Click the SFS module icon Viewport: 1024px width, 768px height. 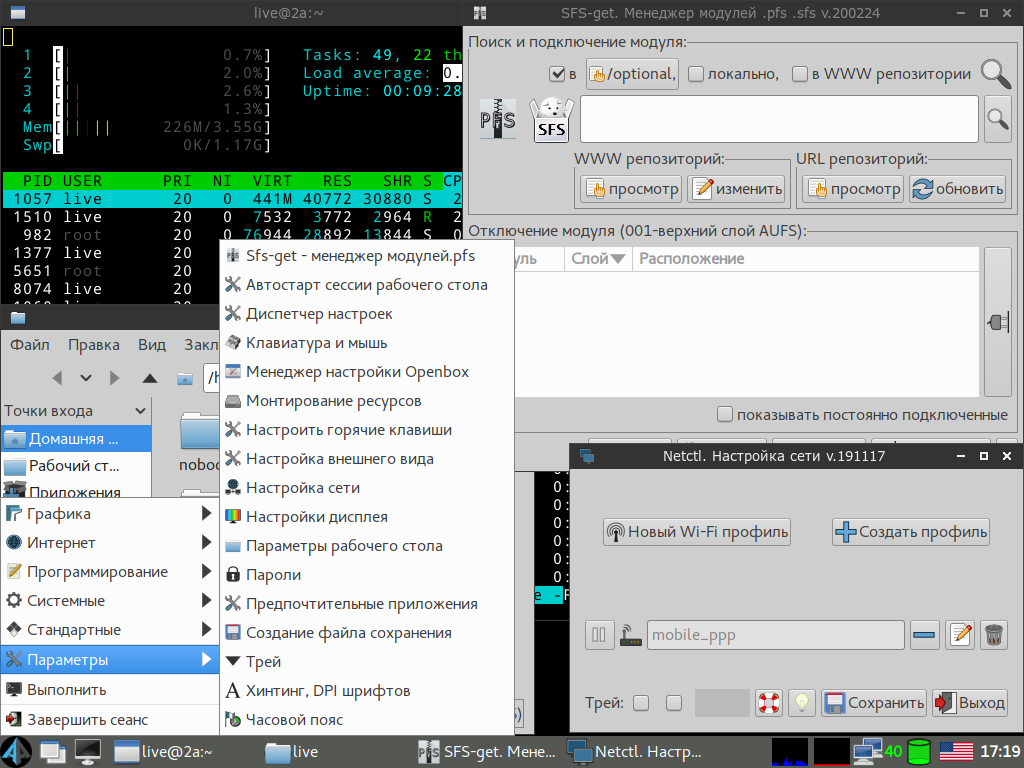552,119
